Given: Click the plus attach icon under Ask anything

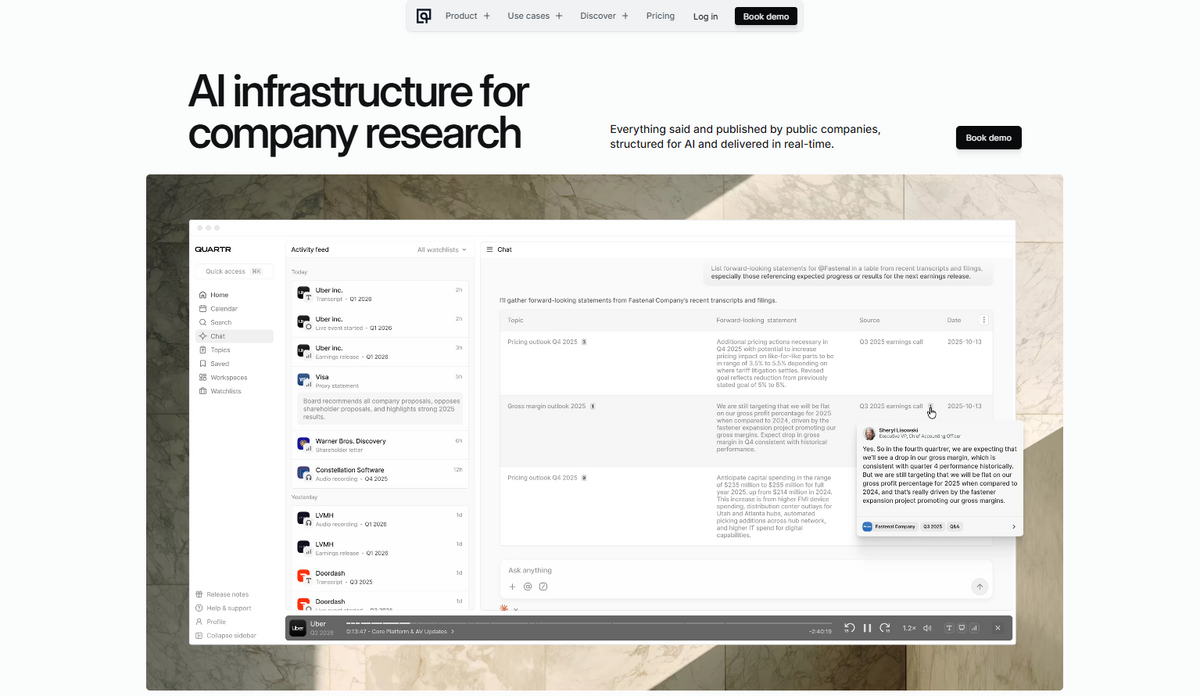Looking at the screenshot, I should 513,587.
